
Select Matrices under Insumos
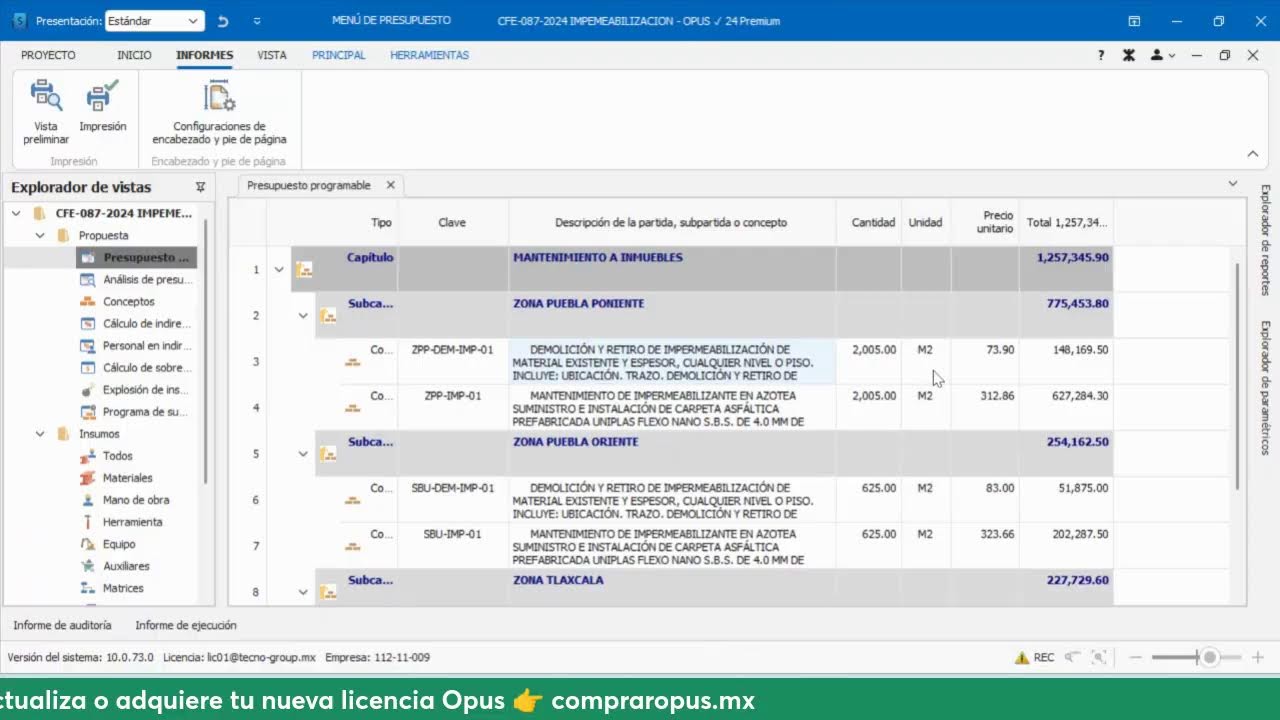(x=122, y=588)
